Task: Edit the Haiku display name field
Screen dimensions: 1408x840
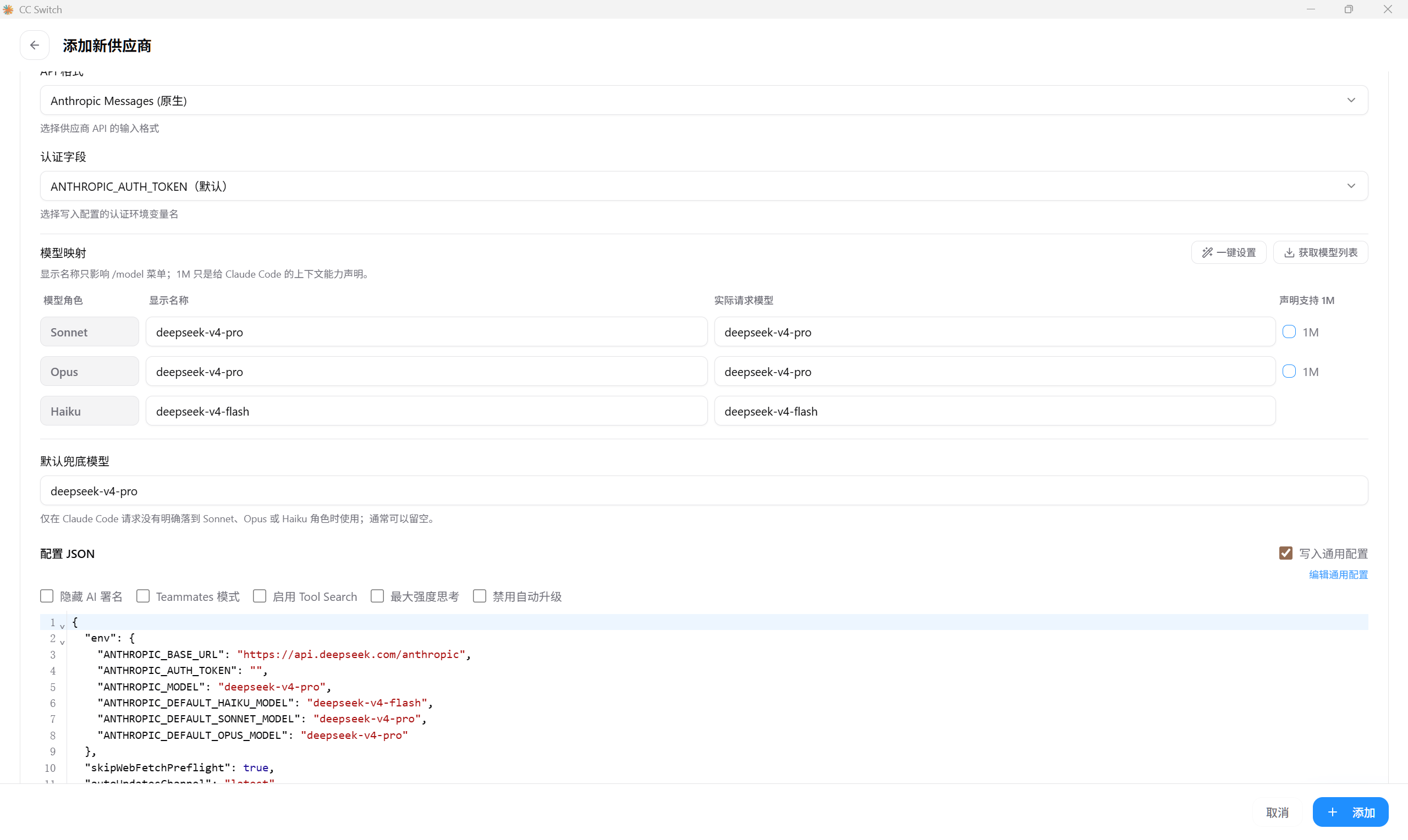Action: pos(426,411)
